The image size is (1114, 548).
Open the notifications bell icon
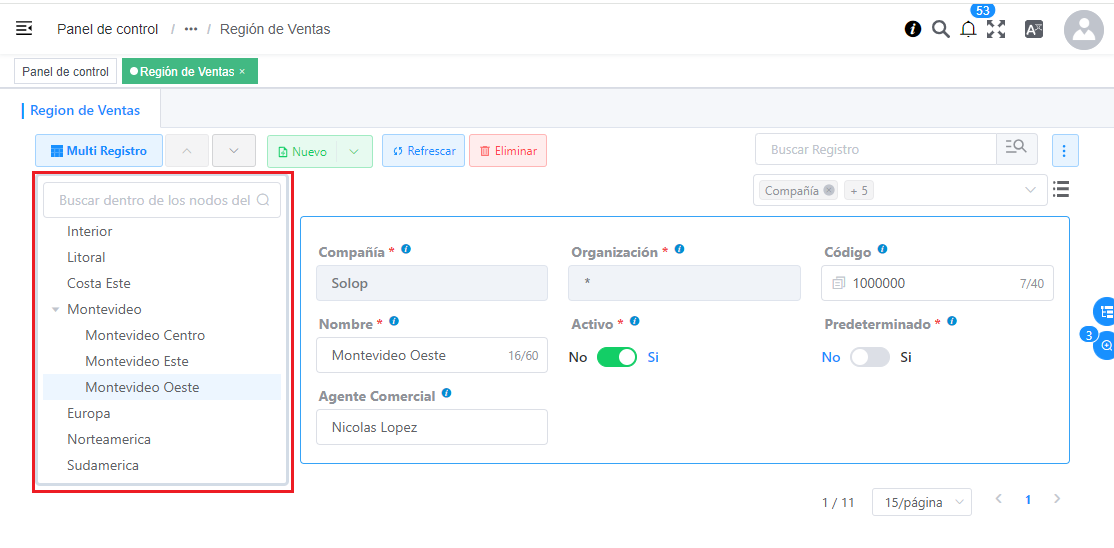point(968,29)
